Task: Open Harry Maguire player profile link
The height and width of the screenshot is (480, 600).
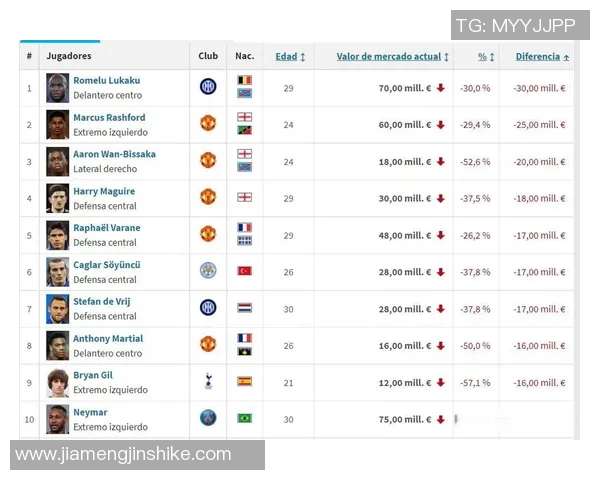Action: click(104, 191)
